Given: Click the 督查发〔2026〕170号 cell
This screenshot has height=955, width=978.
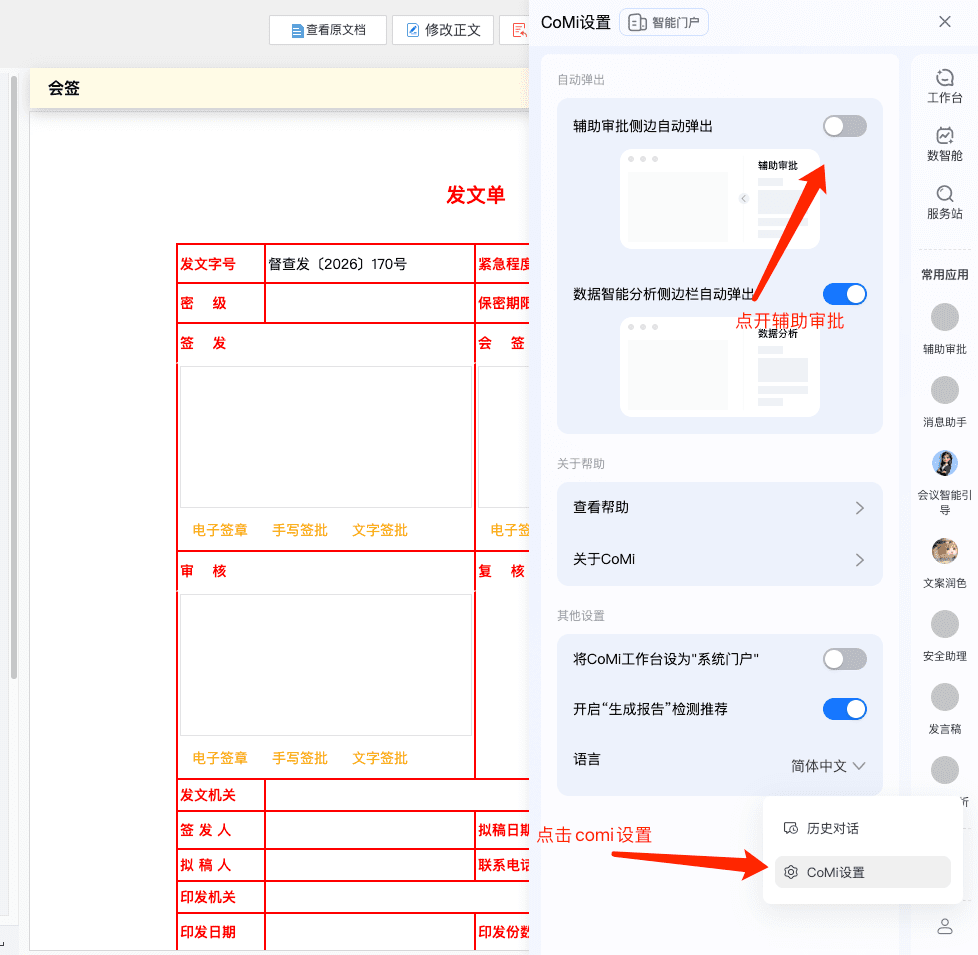Looking at the screenshot, I should tap(369, 264).
